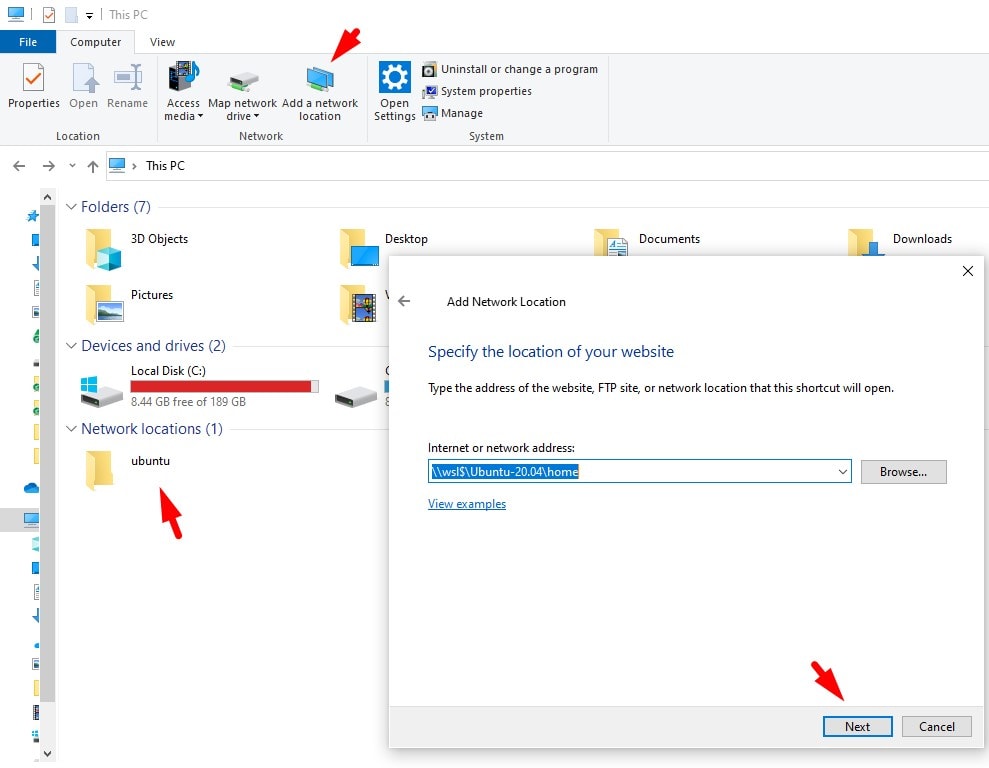Open the Access media dropdown

pos(183,91)
